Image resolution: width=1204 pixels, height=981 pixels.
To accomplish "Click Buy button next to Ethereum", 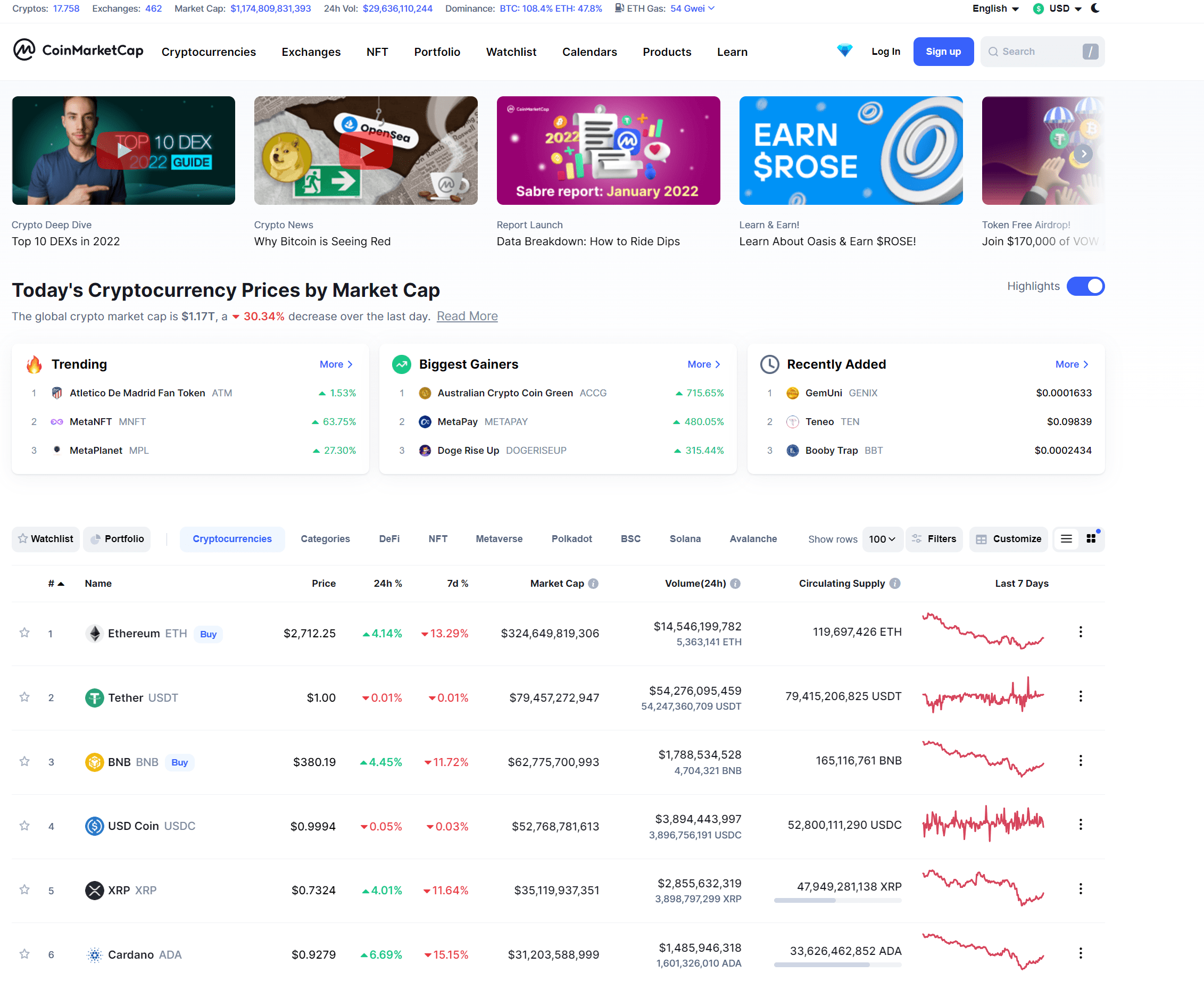I will (208, 634).
